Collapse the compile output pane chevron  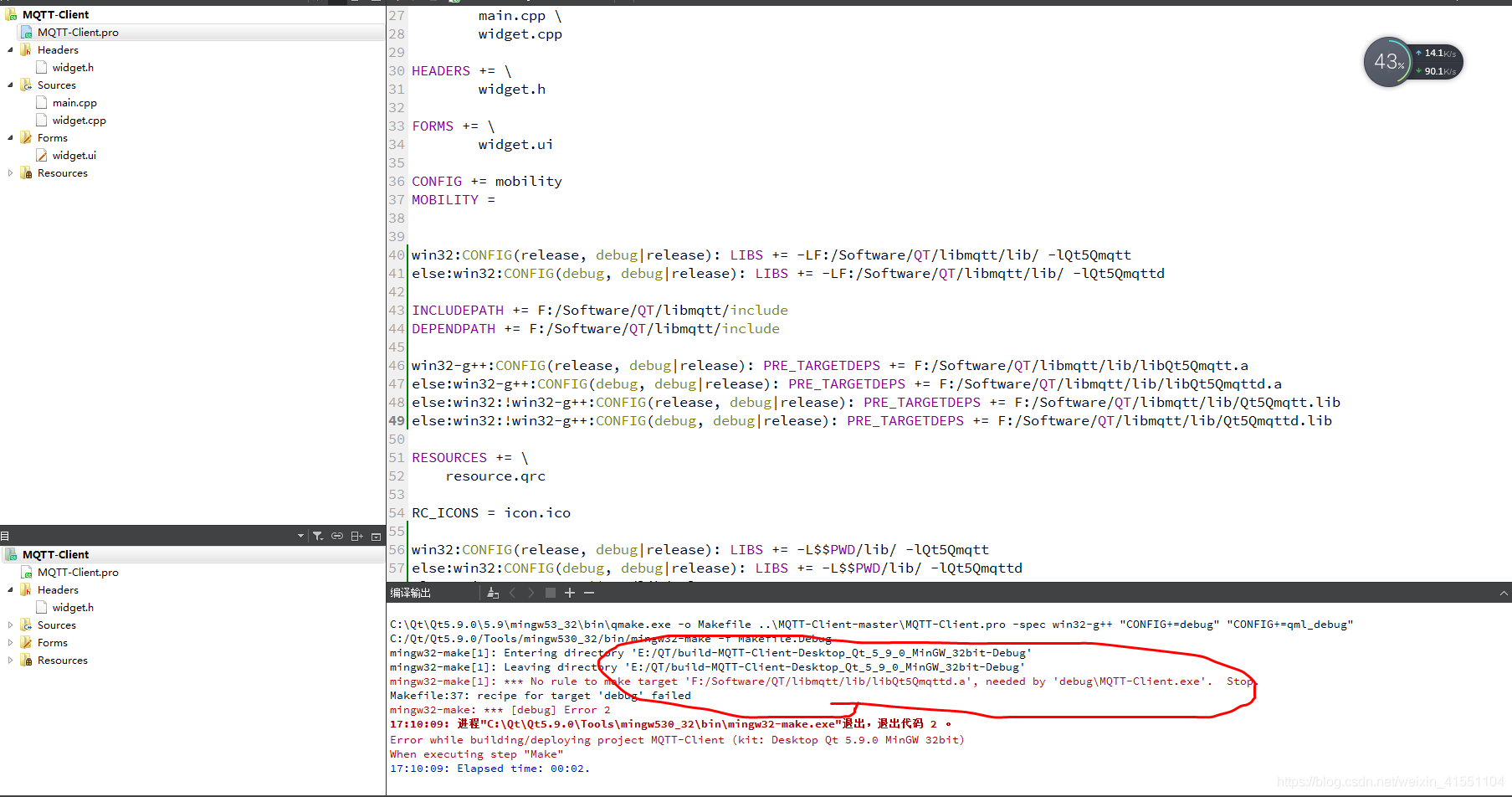[x=1504, y=593]
